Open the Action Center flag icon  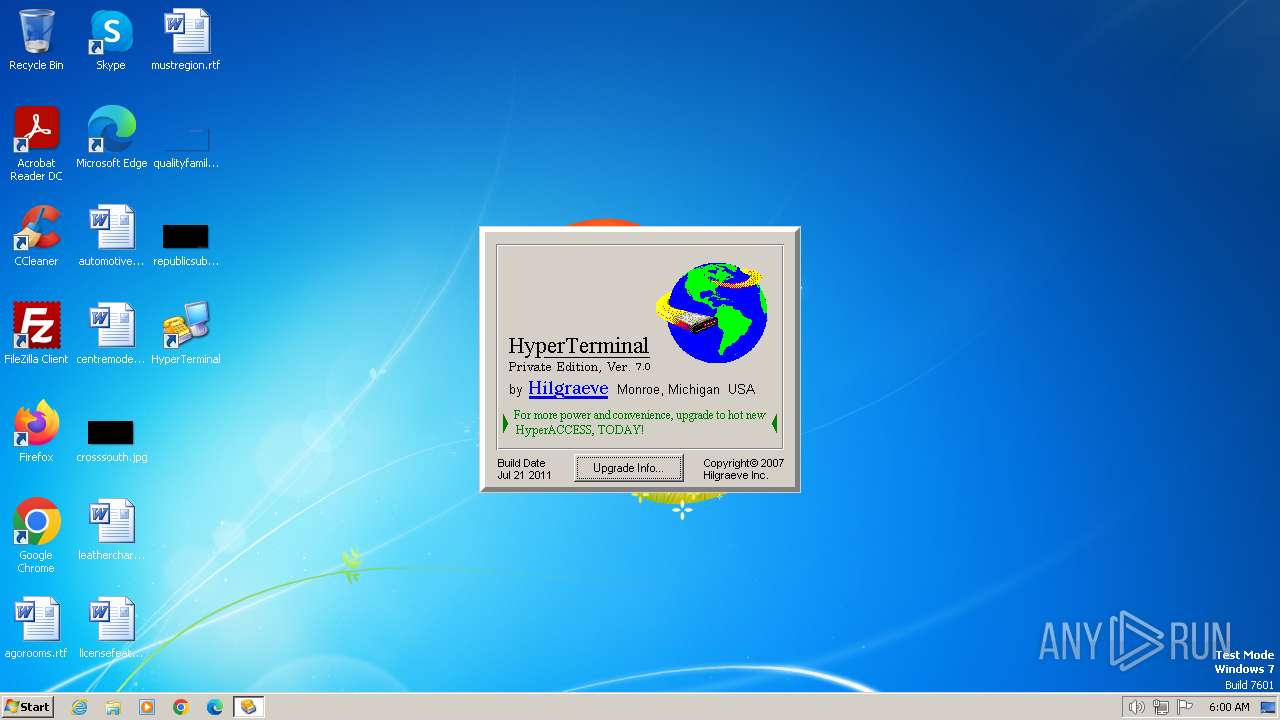(x=1185, y=707)
